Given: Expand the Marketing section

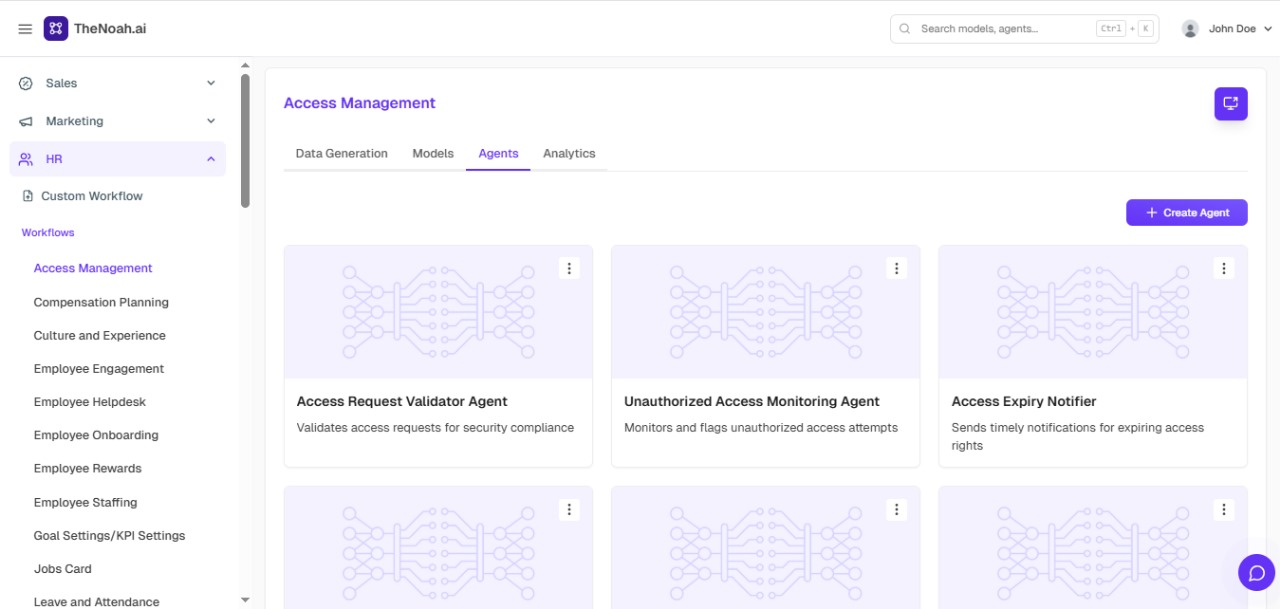Looking at the screenshot, I should (x=210, y=120).
